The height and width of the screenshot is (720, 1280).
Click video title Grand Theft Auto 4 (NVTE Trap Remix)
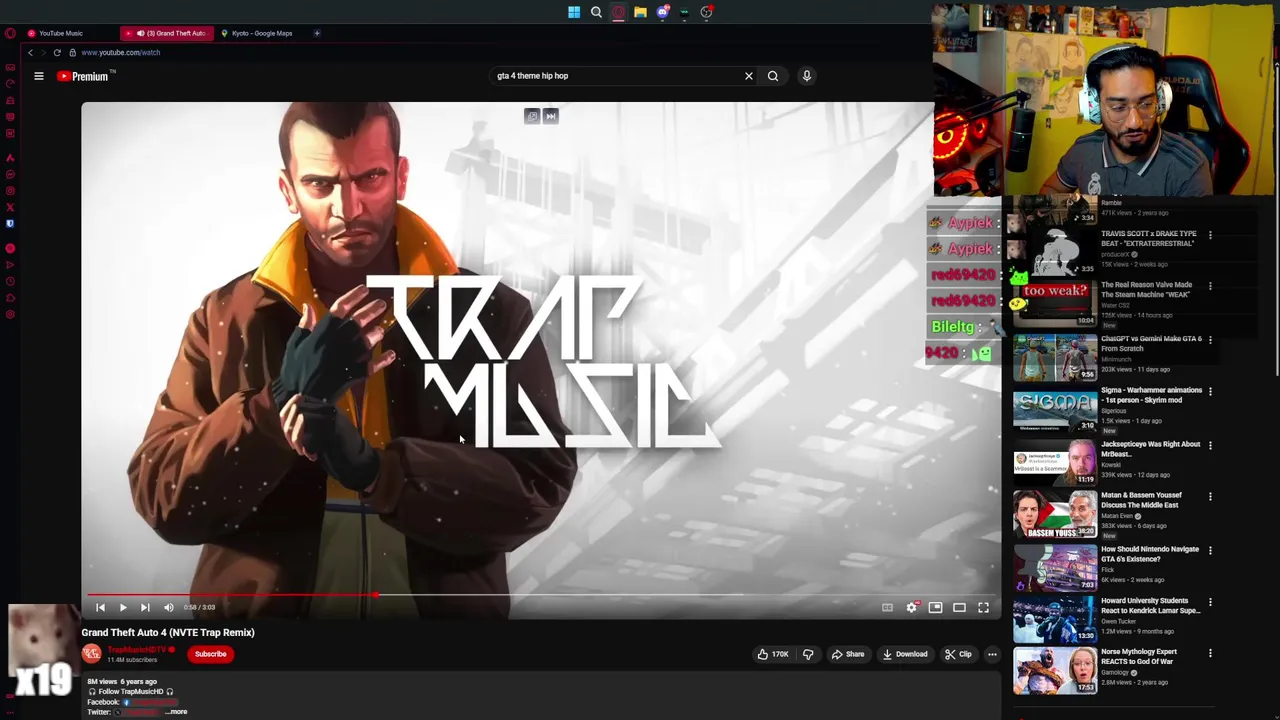pyautogui.click(x=168, y=633)
